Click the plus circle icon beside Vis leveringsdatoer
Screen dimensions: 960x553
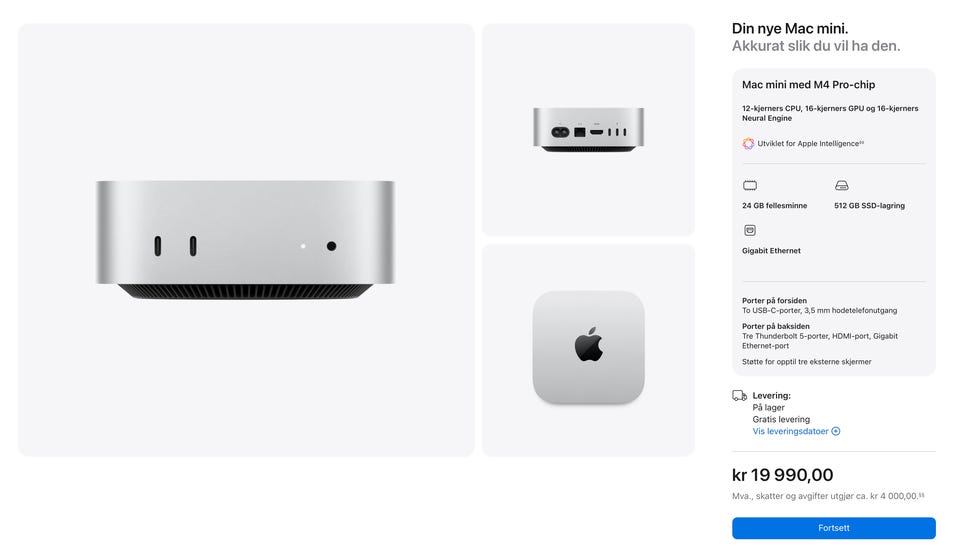[836, 431]
